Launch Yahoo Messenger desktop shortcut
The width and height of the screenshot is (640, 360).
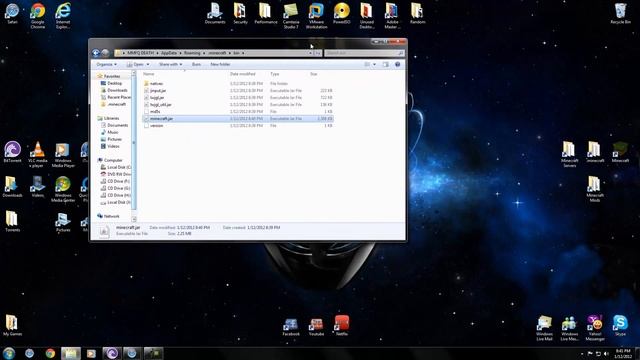click(595, 328)
